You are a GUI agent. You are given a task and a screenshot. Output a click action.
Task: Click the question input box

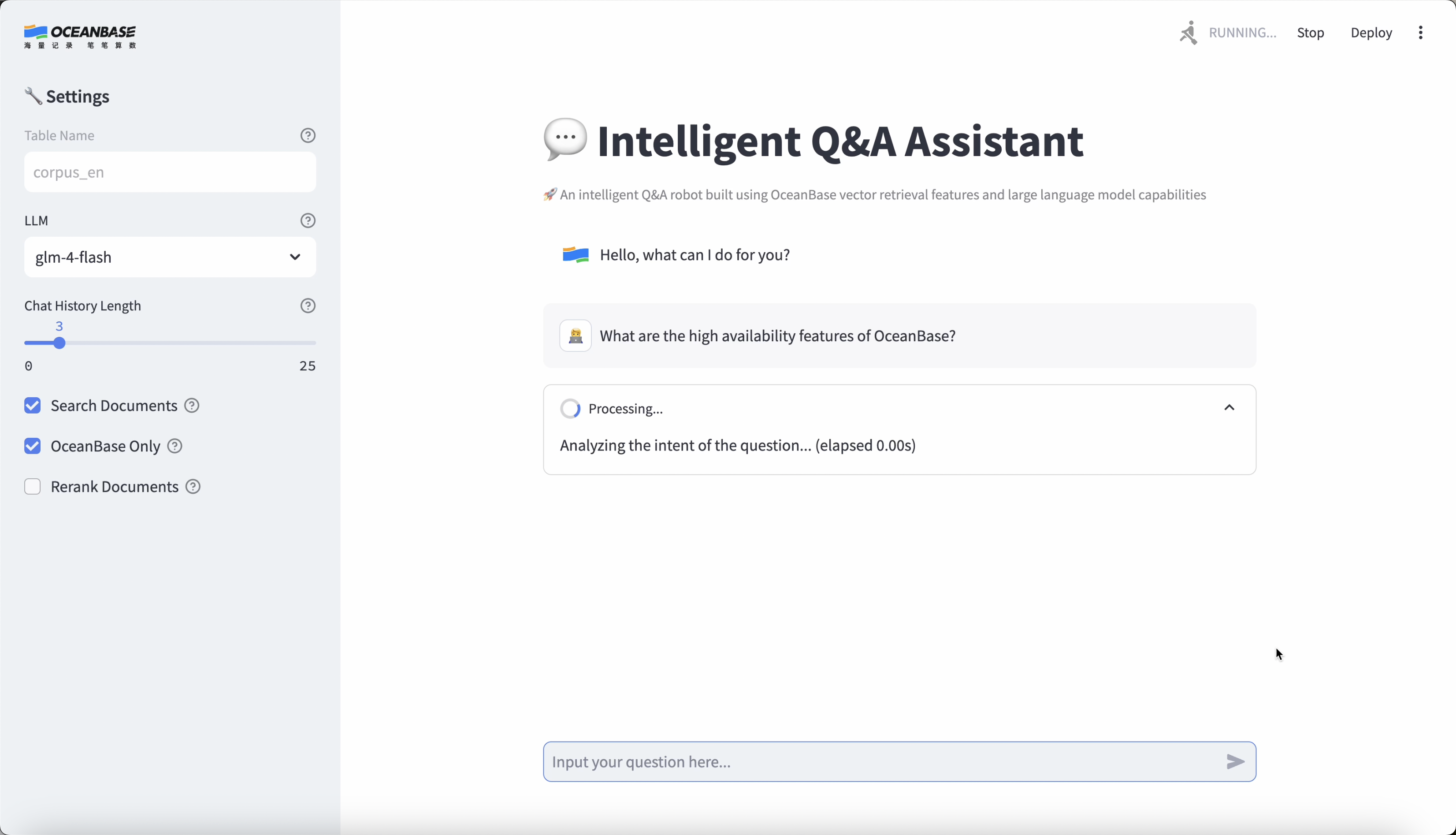[x=883, y=761]
